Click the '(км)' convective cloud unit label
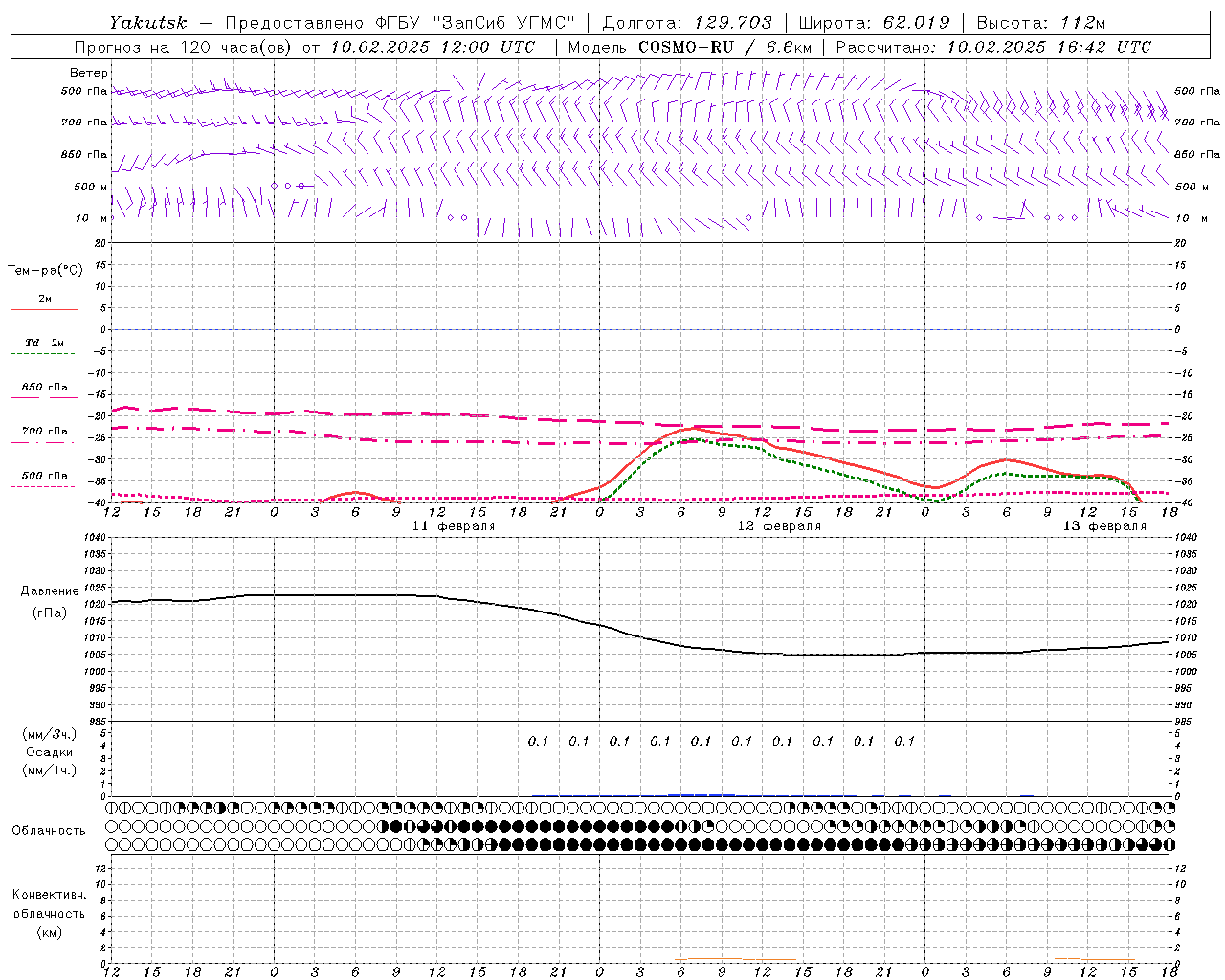1225x980 pixels. point(49,932)
